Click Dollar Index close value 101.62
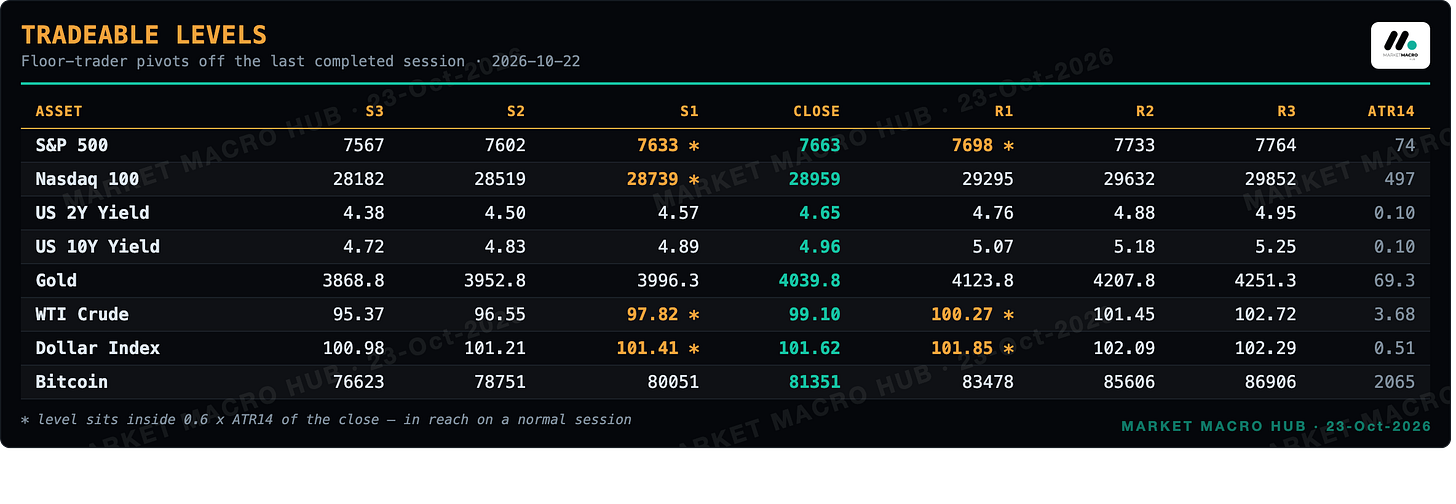 [808, 348]
